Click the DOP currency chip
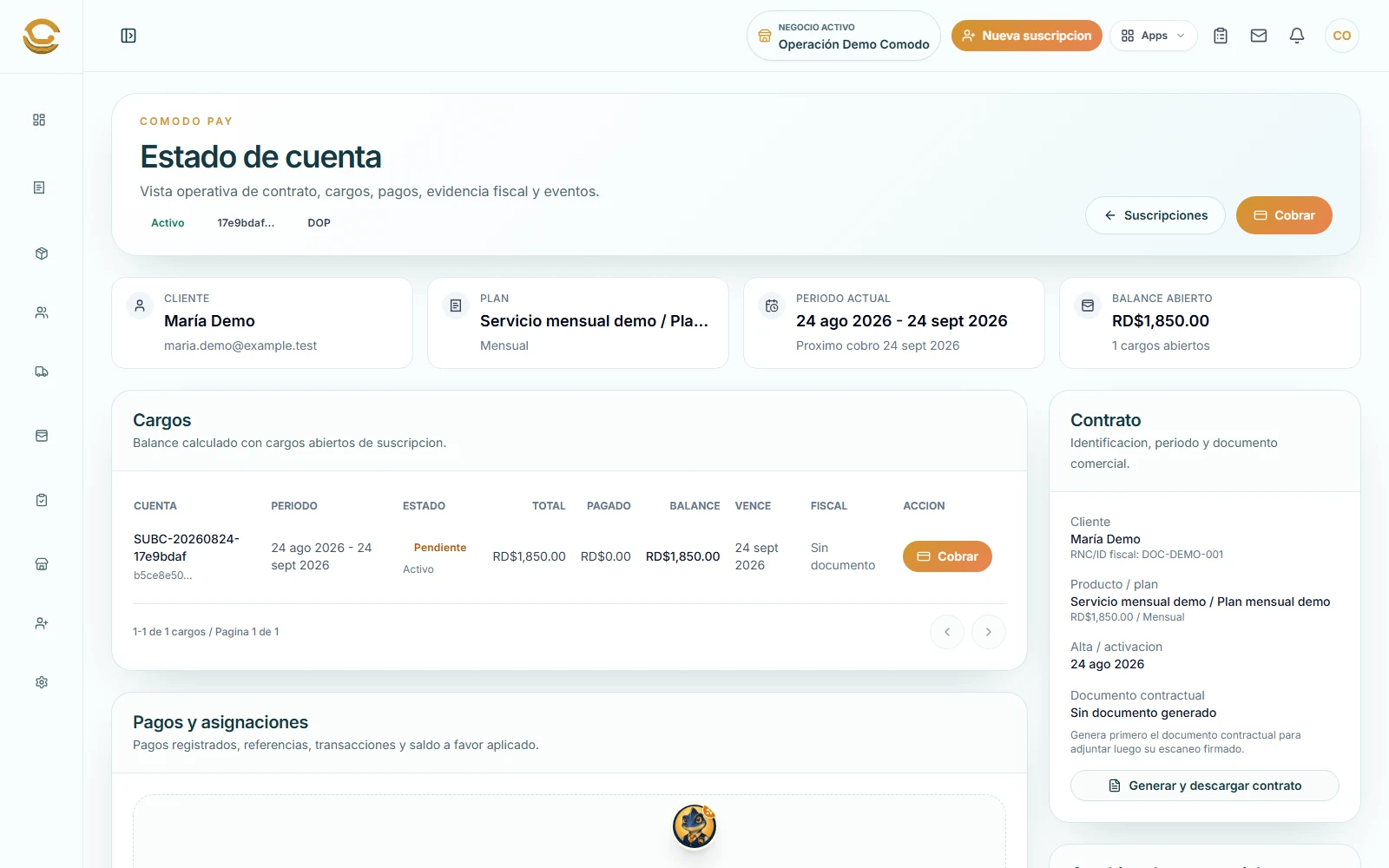Viewport: 1389px width, 868px height. click(x=319, y=223)
